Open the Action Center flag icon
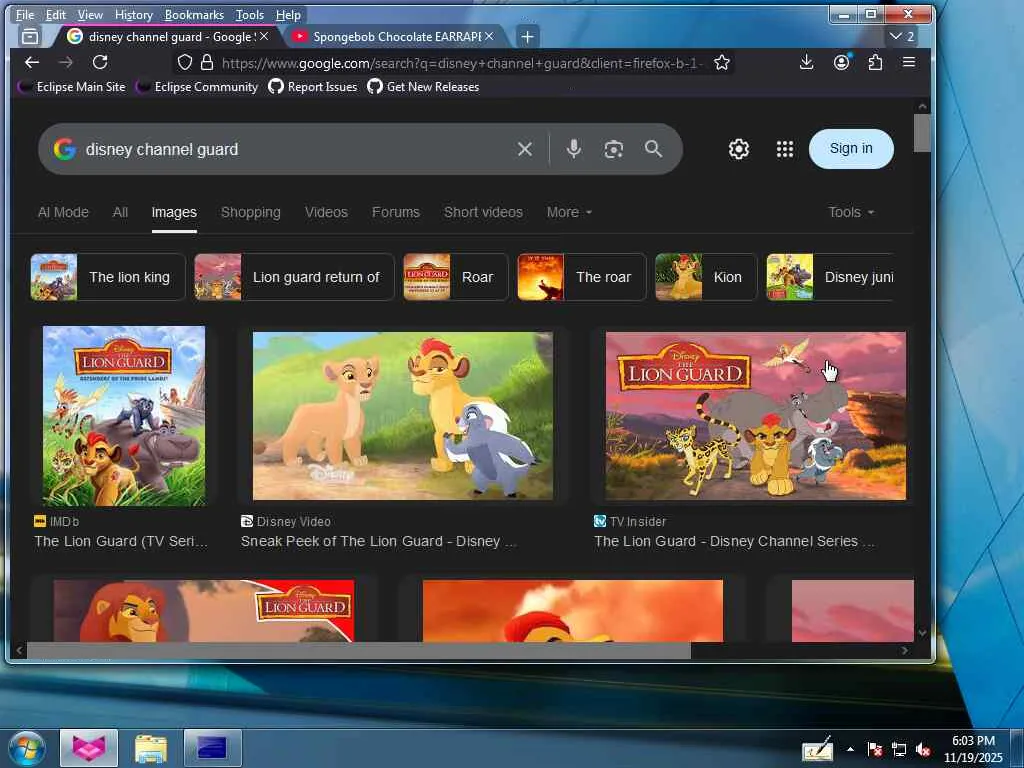The height and width of the screenshot is (768, 1024). [x=874, y=750]
